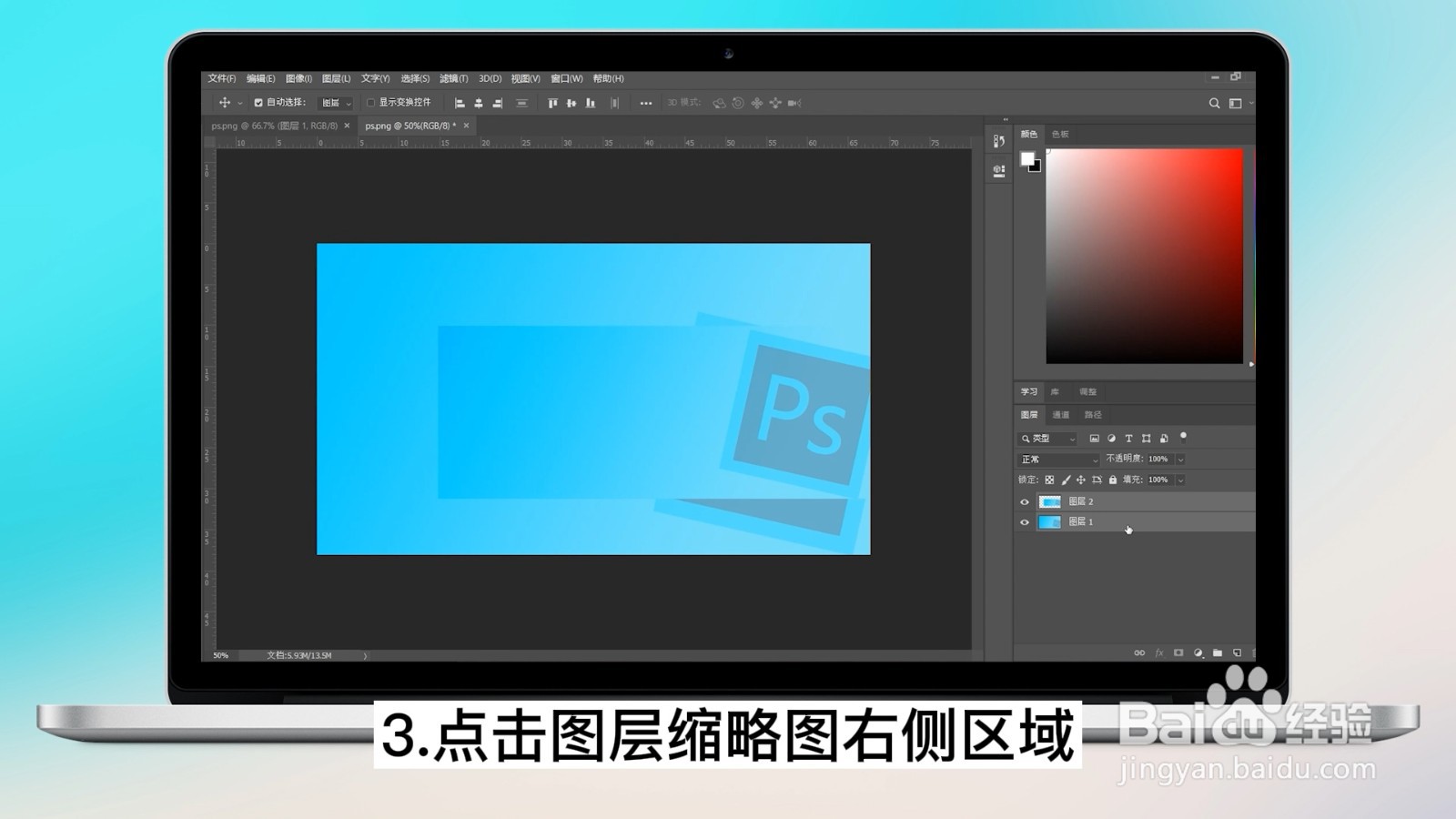The width and height of the screenshot is (1456, 819).
Task: Filter layers by adjustment layers icon
Action: (x=1111, y=439)
